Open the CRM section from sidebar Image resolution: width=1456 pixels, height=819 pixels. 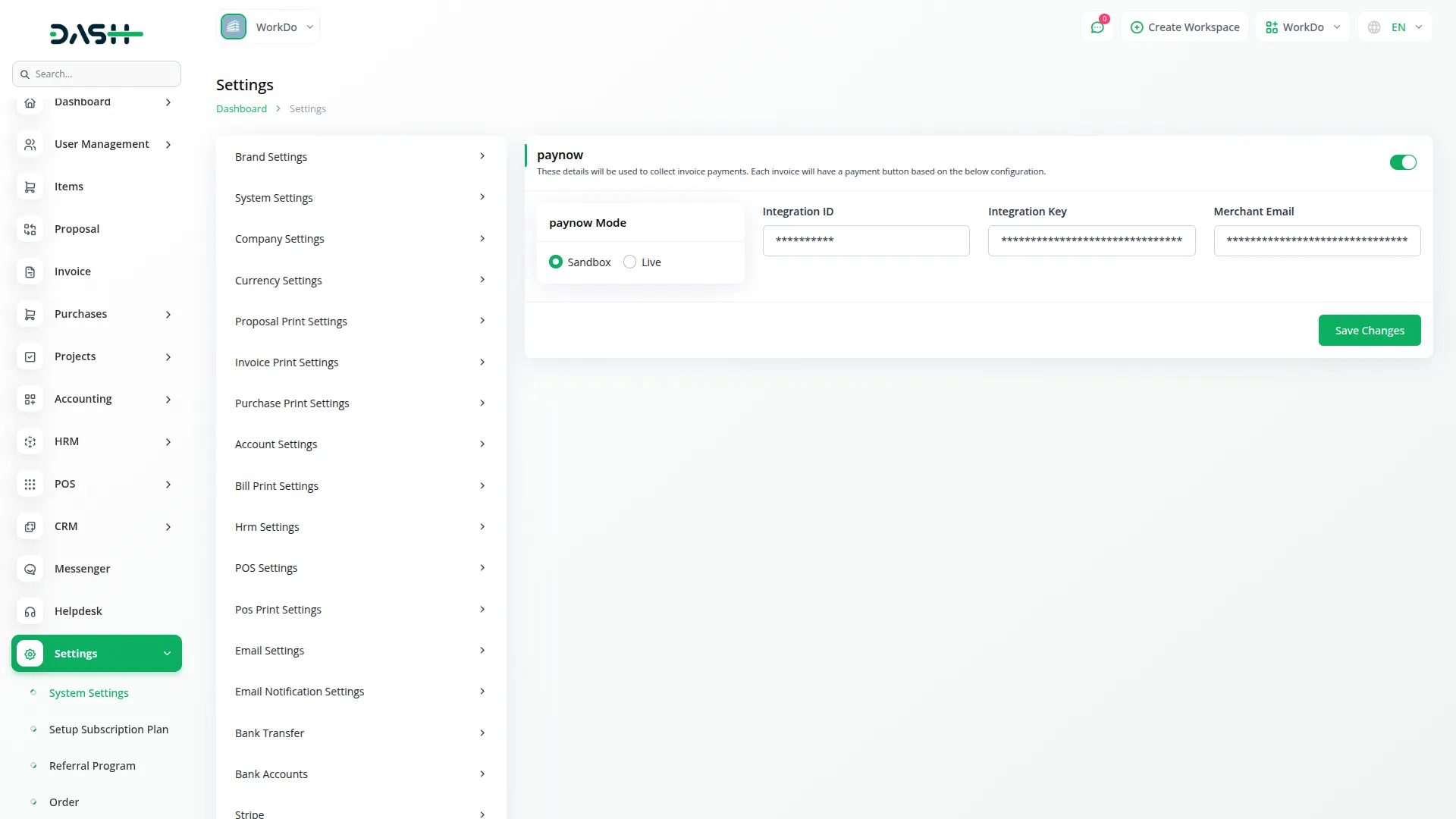click(x=66, y=526)
